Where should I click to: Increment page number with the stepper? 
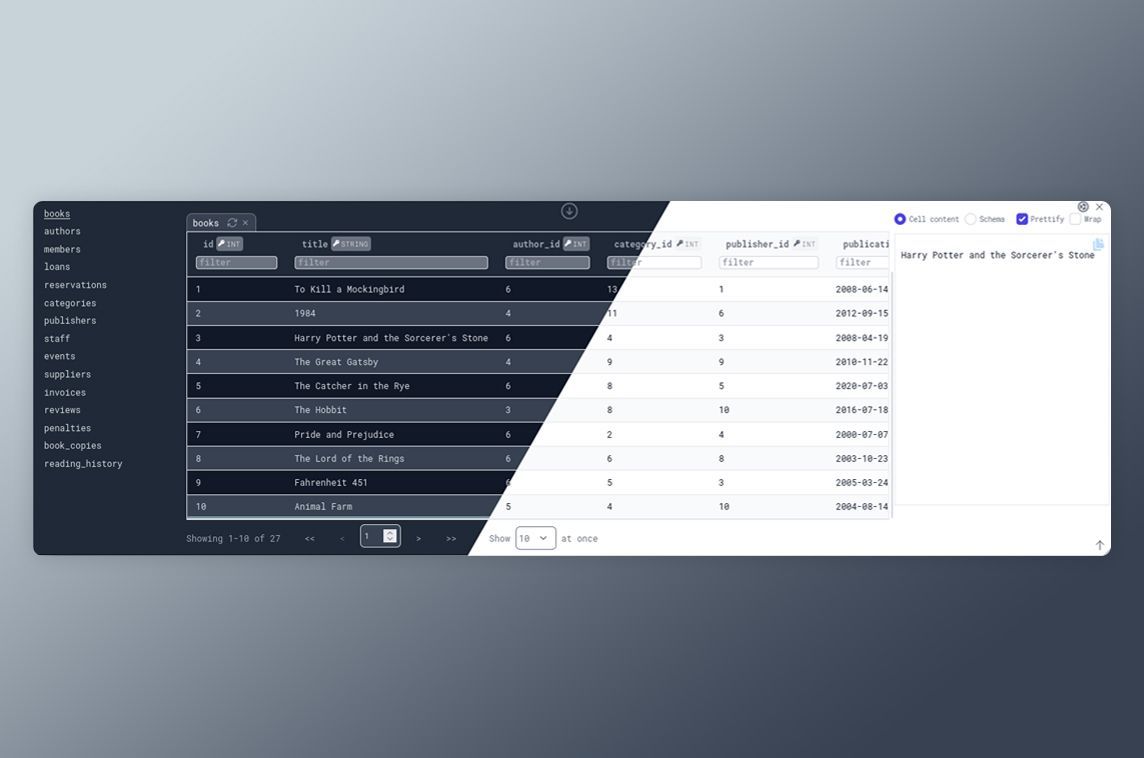click(x=389, y=532)
